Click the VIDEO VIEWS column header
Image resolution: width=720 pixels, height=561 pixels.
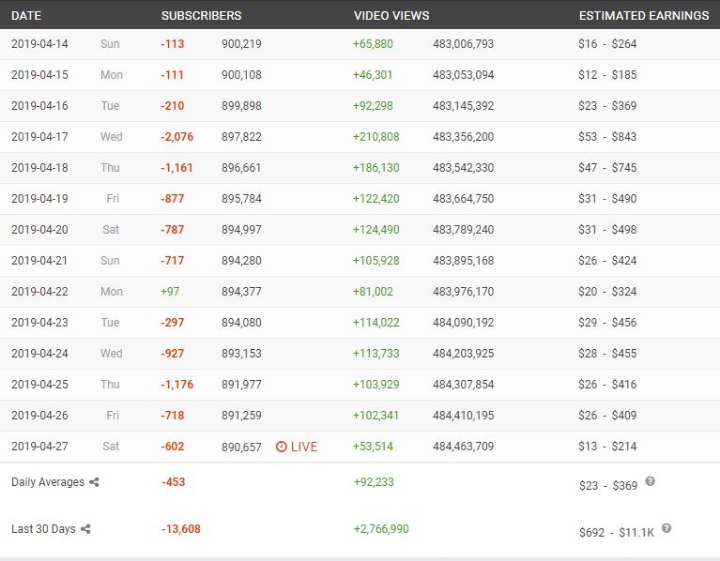(x=391, y=16)
